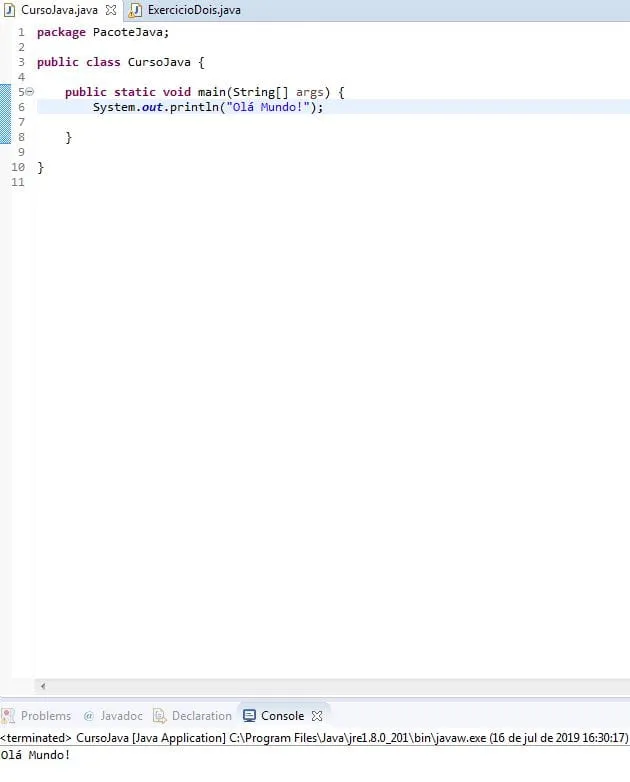Click the '<terminated>' console status label
The width and height of the screenshot is (630, 782).
36,738
